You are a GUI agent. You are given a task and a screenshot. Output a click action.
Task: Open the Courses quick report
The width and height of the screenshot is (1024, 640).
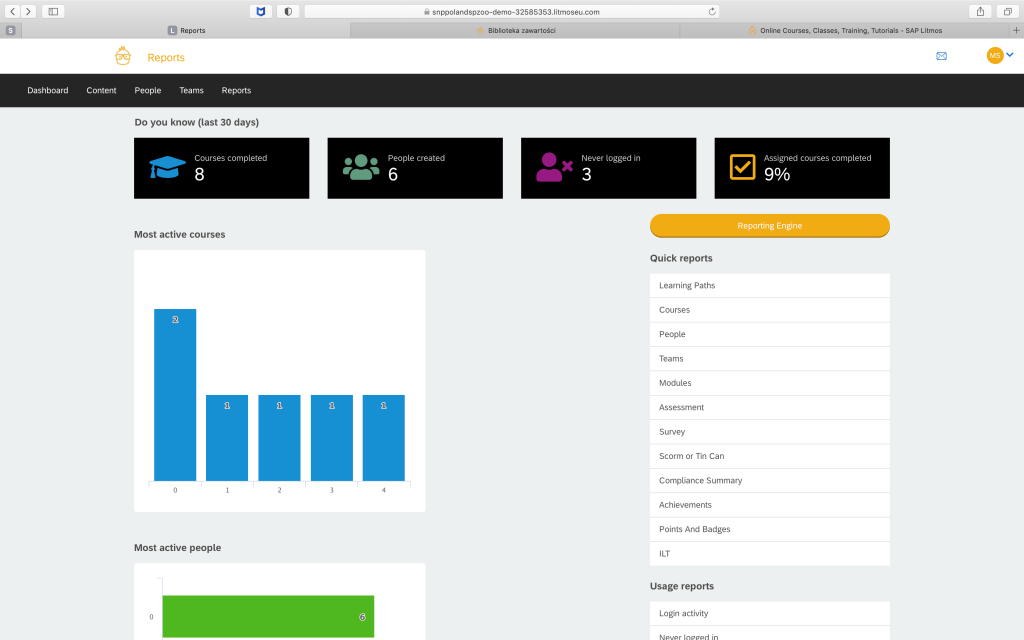[x=769, y=310]
